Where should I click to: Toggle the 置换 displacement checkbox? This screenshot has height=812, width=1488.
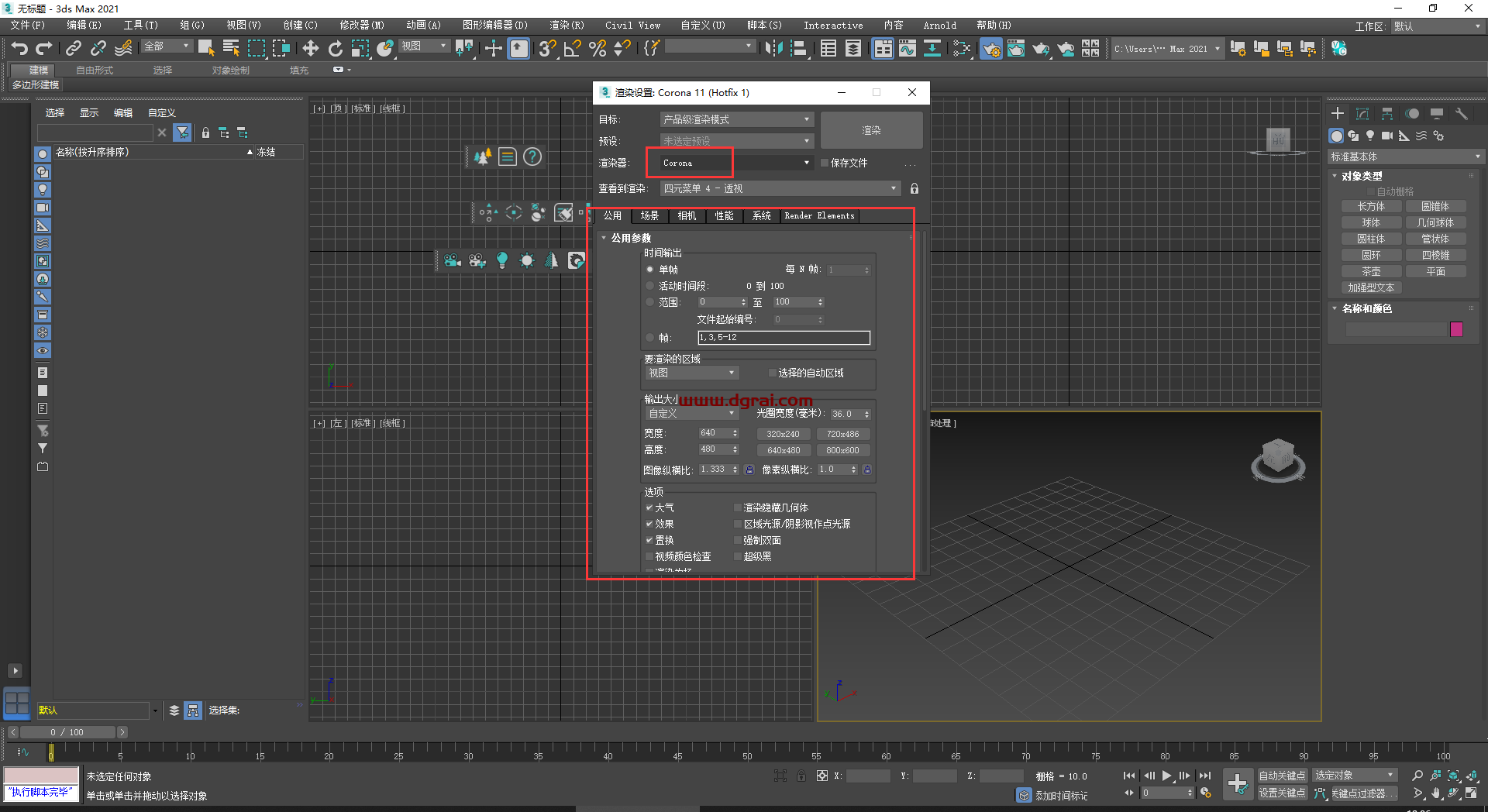(649, 540)
